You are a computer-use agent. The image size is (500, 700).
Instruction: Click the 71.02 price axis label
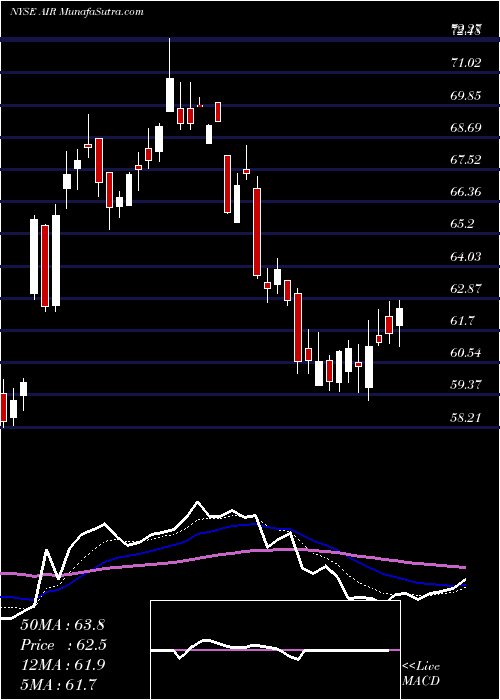[x=466, y=62]
